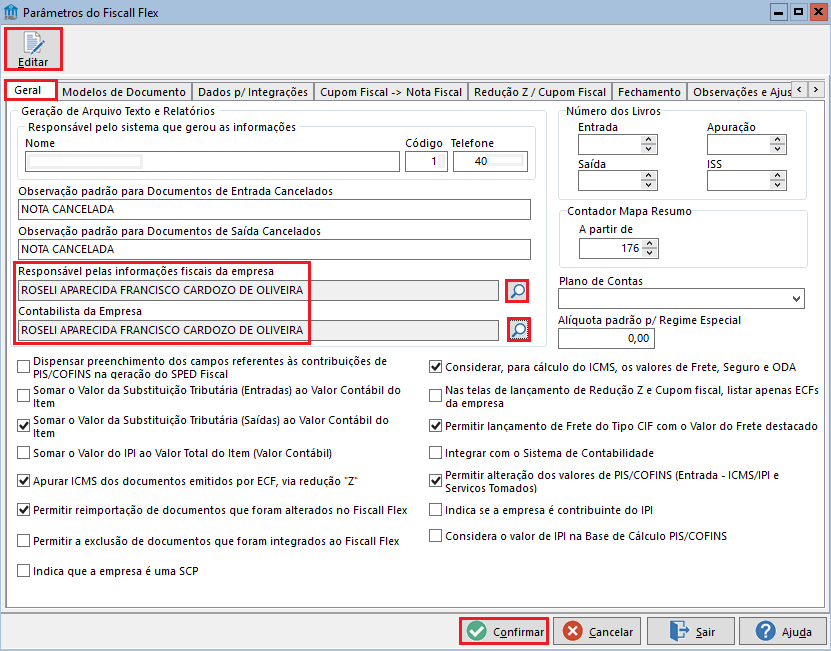The width and height of the screenshot is (831, 651).
Task: Decrease Contador Mapa Resumo A partir de
Action: [x=650, y=253]
